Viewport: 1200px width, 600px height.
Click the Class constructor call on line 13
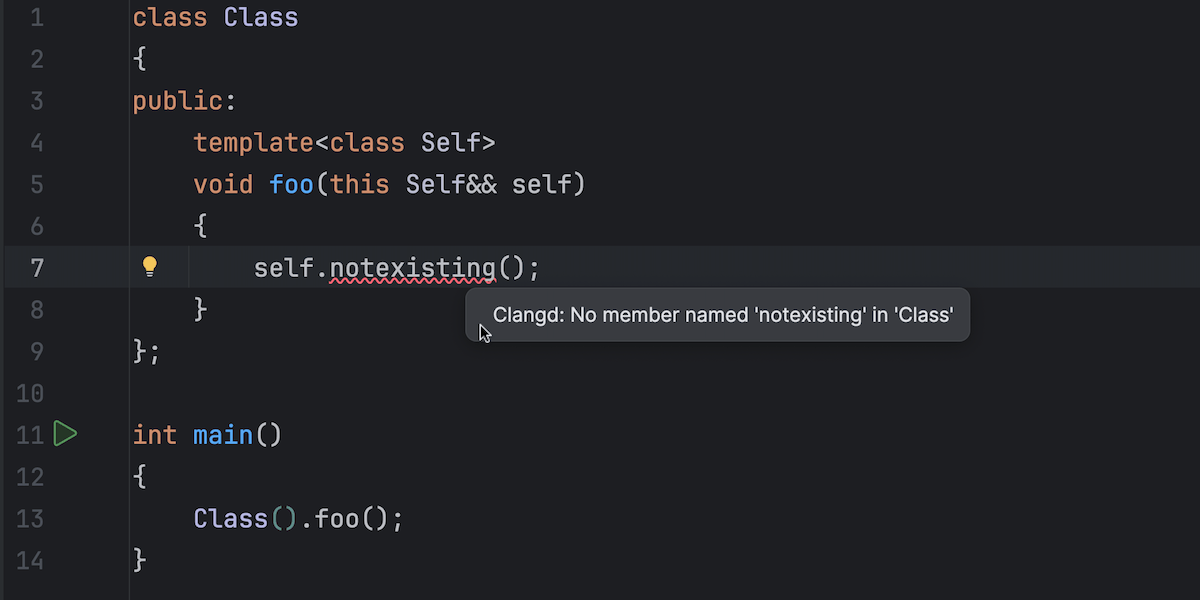tap(231, 519)
